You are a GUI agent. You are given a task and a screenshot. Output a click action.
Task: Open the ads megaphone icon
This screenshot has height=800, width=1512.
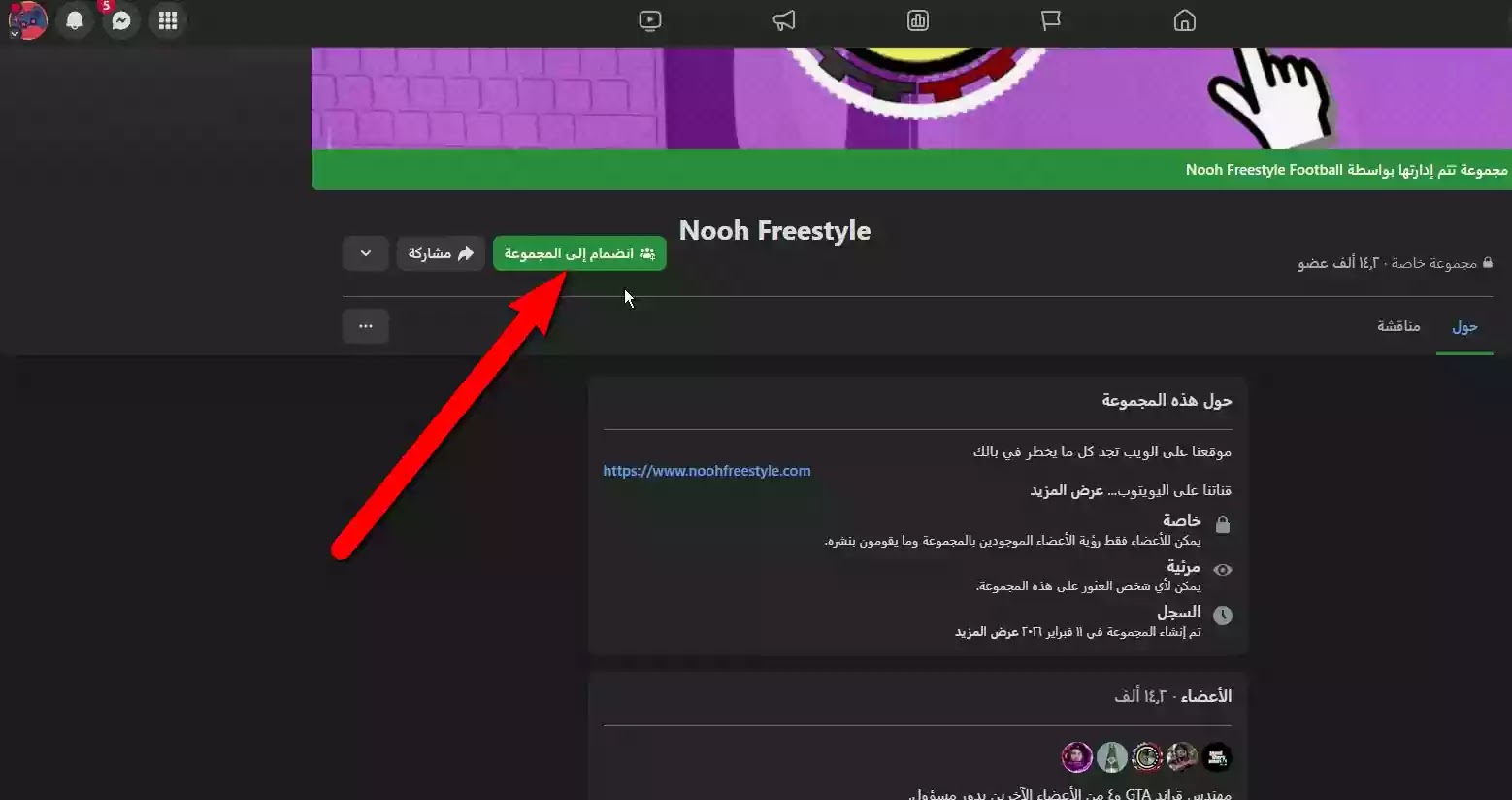click(x=784, y=20)
